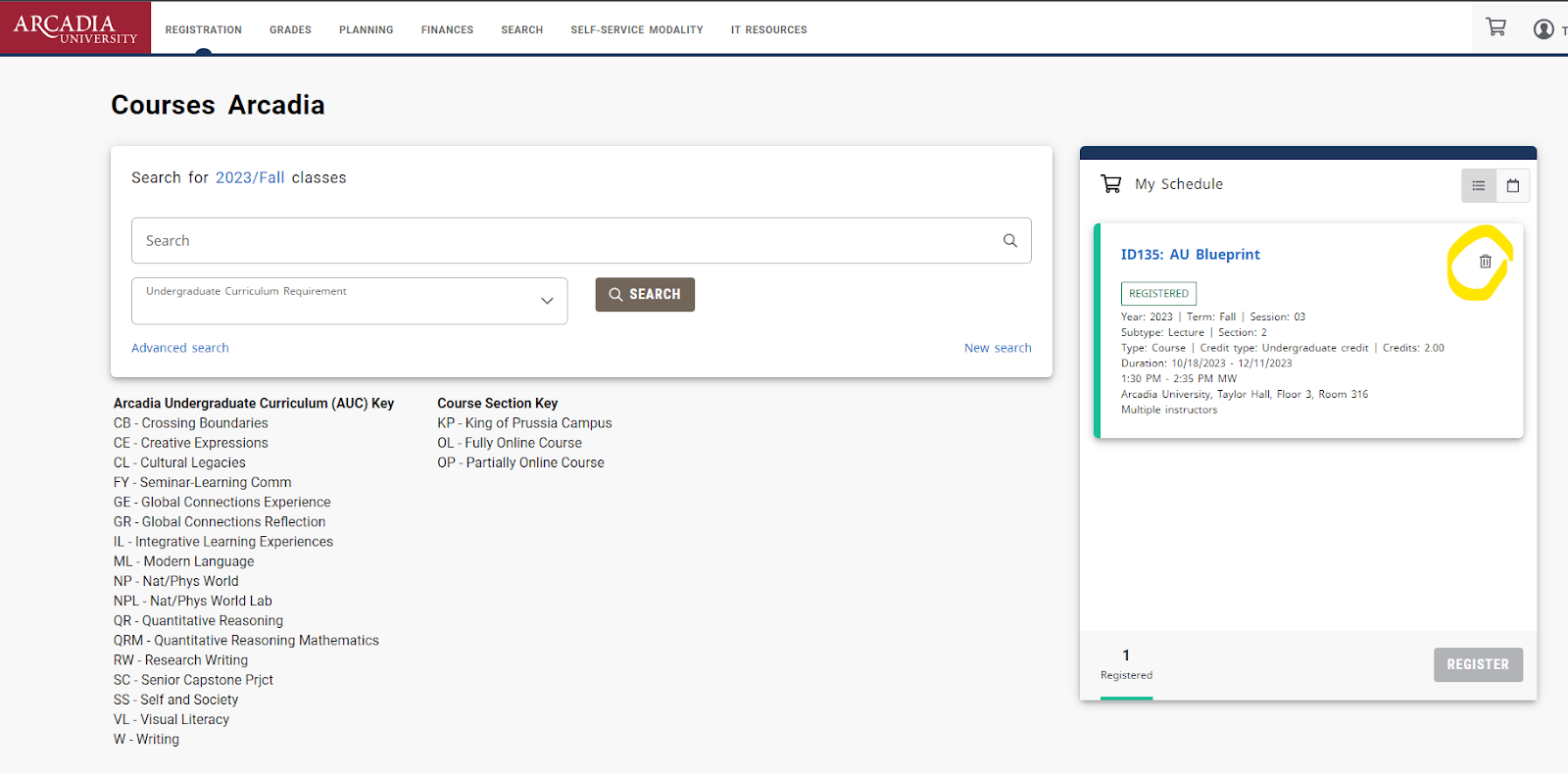Click the 'IL - Integrative Learning Experiences' entry
Viewport: 1568px width, 774px height.
223,542
